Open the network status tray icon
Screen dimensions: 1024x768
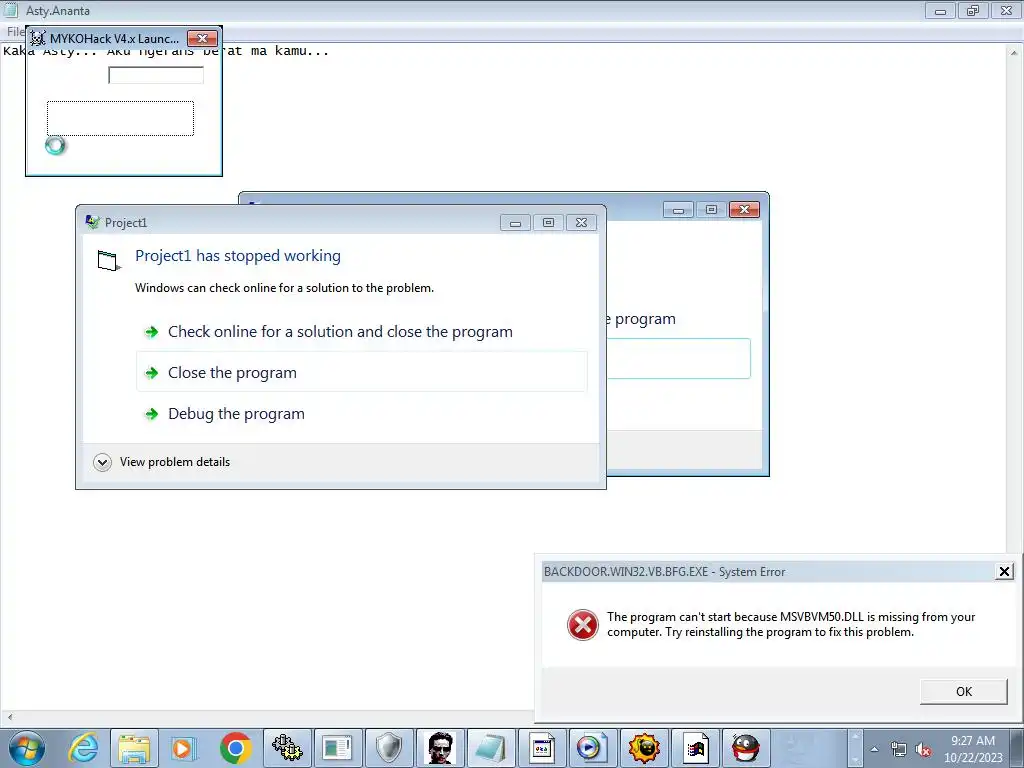pyautogui.click(x=899, y=750)
